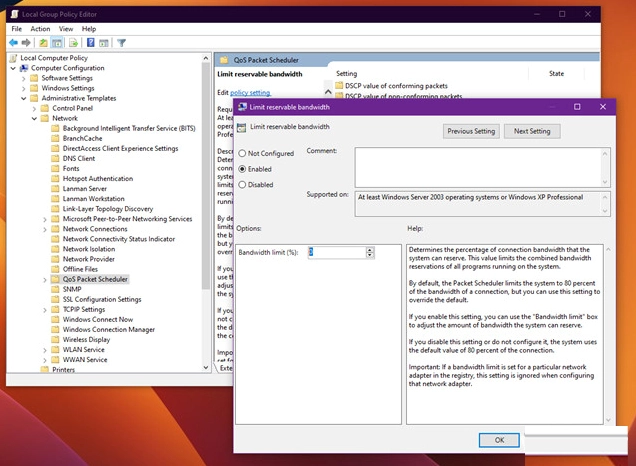Click the Next Setting button

pyautogui.click(x=532, y=131)
